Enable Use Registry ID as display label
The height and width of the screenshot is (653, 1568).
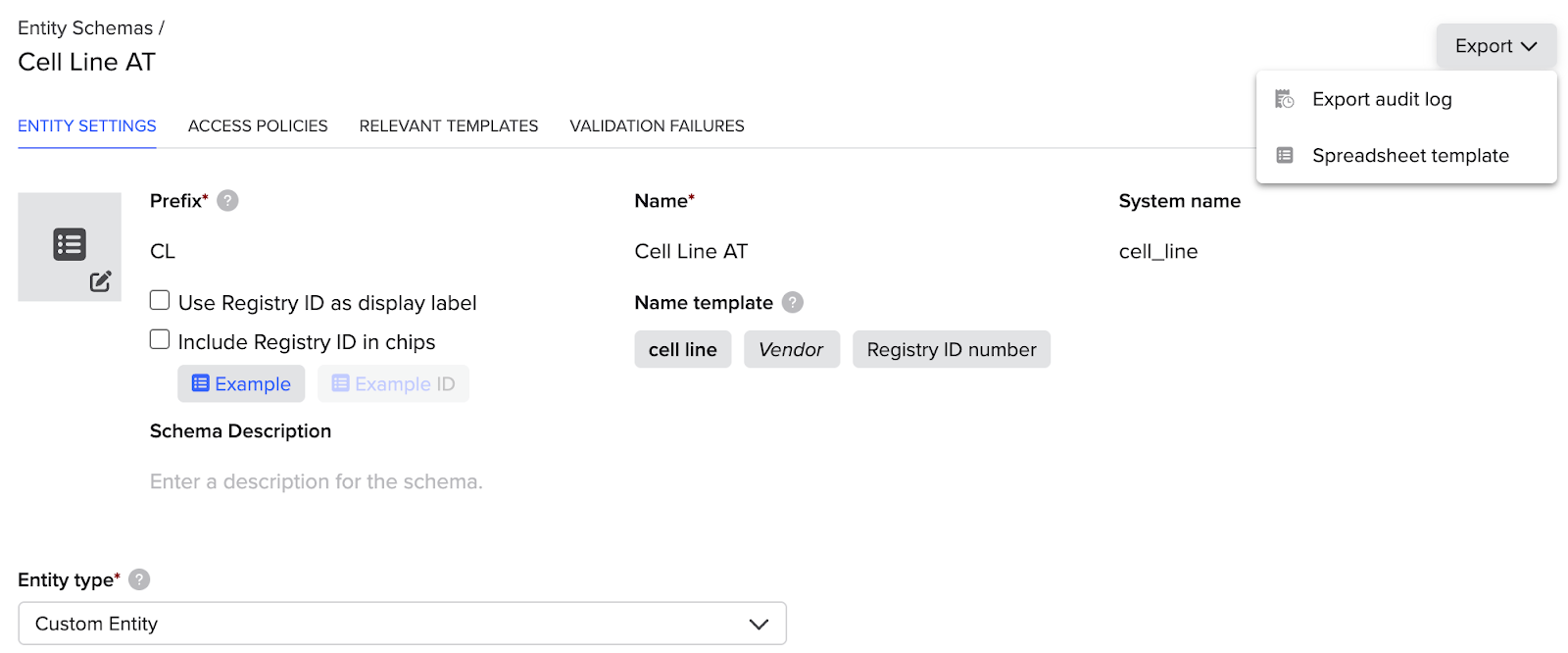160,300
